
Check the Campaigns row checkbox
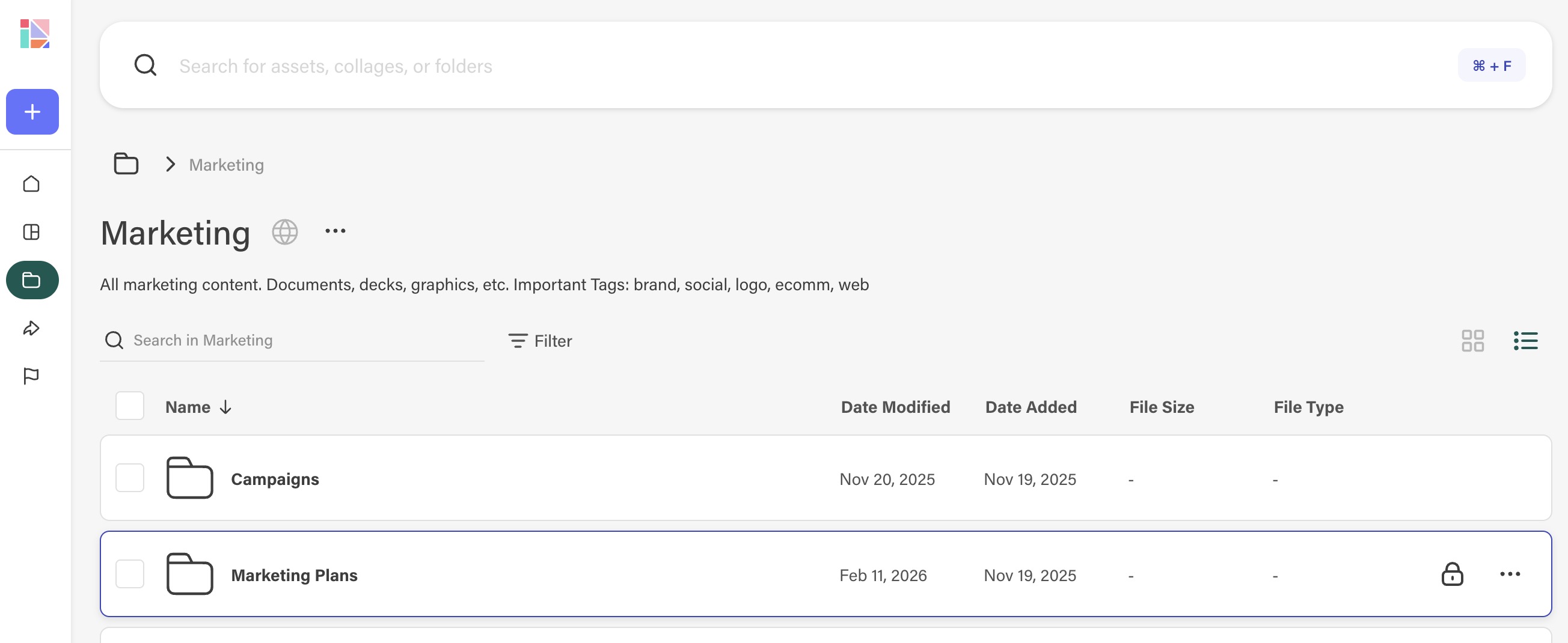pos(130,478)
